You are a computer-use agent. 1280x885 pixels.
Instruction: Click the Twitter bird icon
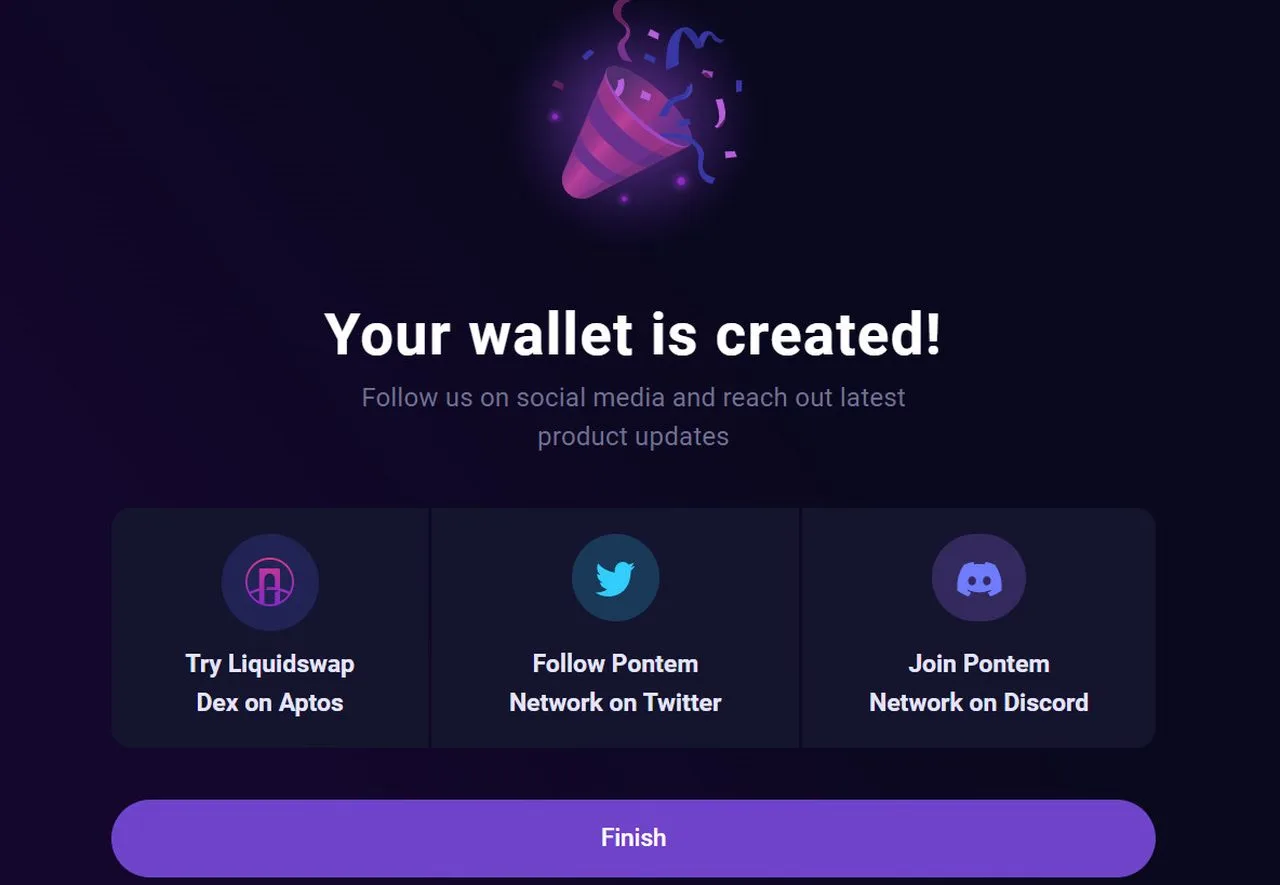(615, 578)
